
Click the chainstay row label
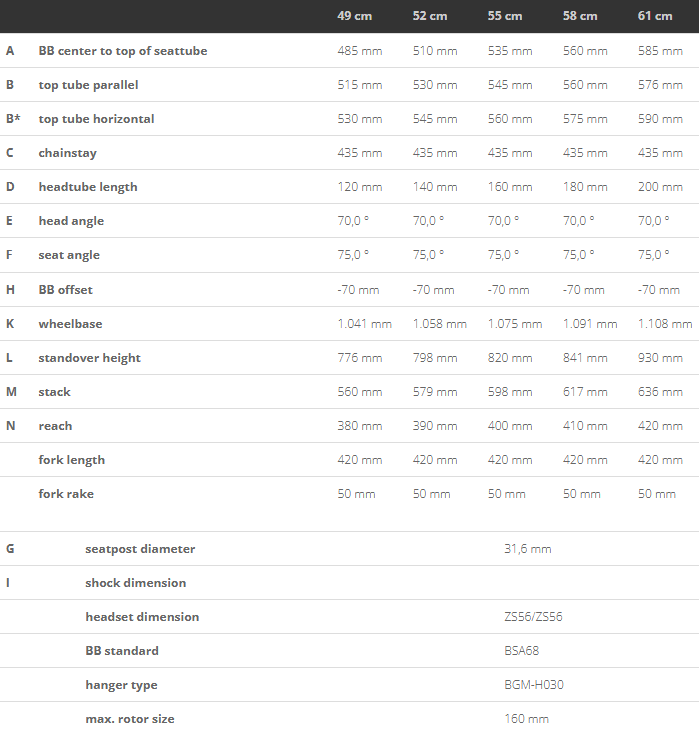pos(67,153)
